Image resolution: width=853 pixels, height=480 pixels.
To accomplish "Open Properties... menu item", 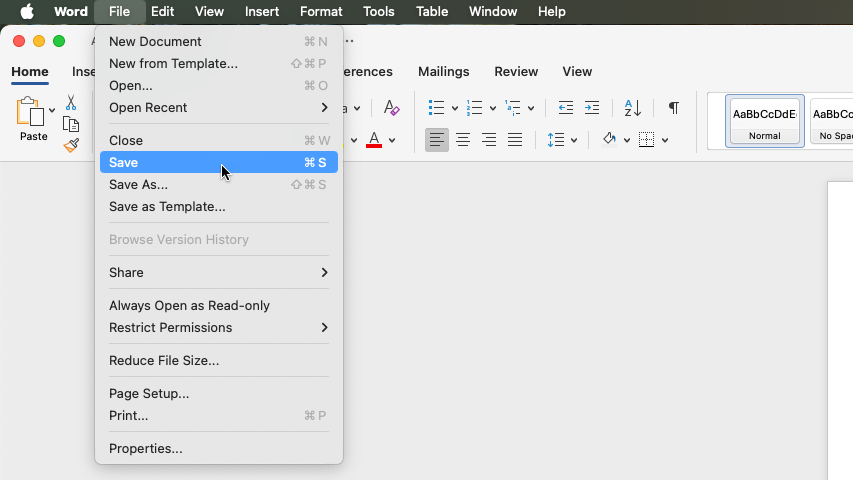I will click(x=219, y=448).
